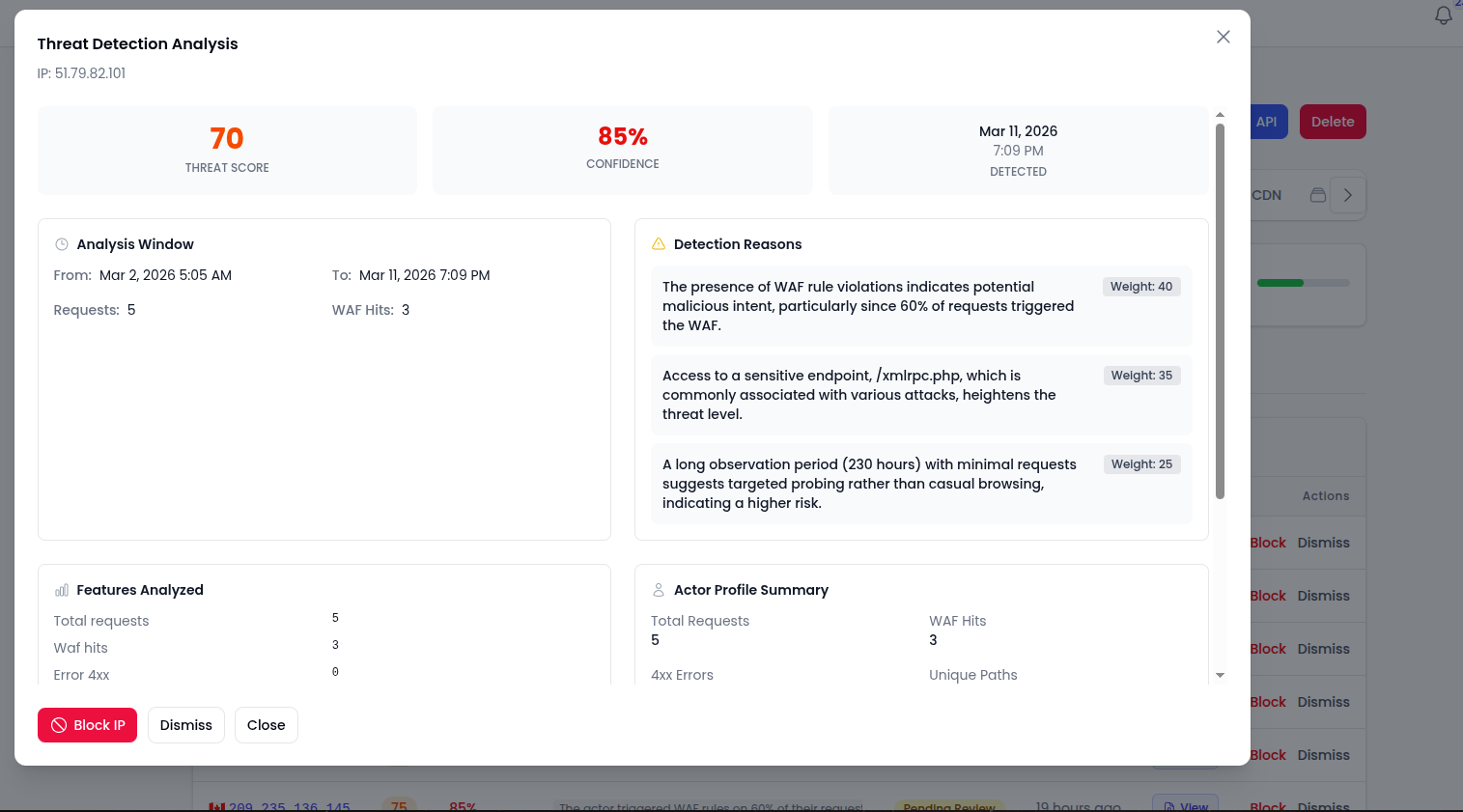Click the Close button in the dialog footer
Screen dimensions: 1463x812
pos(267,725)
